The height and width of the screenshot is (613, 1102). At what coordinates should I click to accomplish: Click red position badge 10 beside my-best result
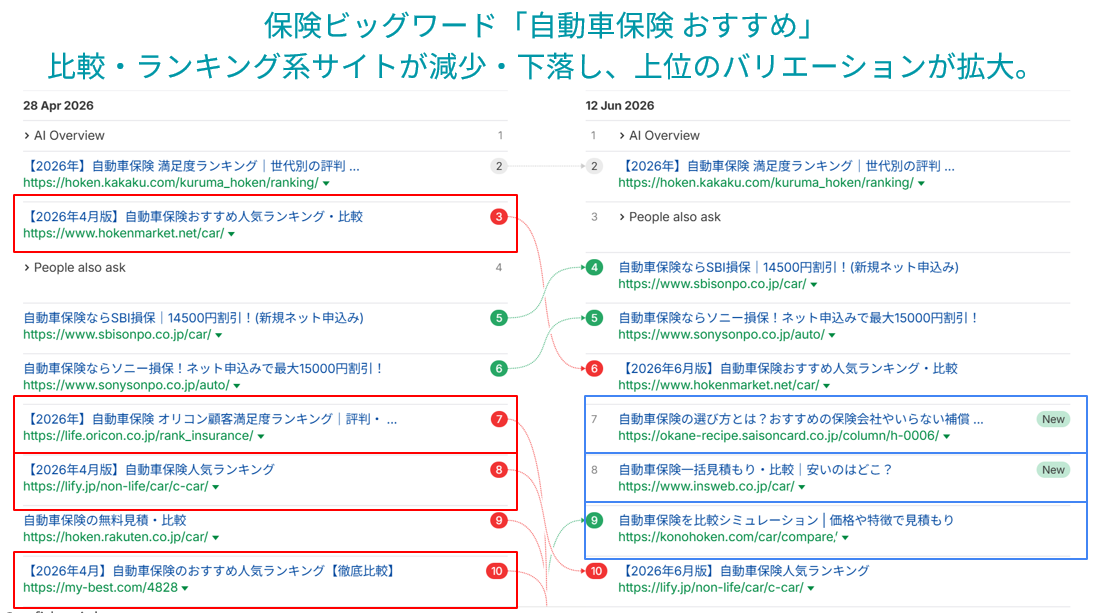click(497, 571)
